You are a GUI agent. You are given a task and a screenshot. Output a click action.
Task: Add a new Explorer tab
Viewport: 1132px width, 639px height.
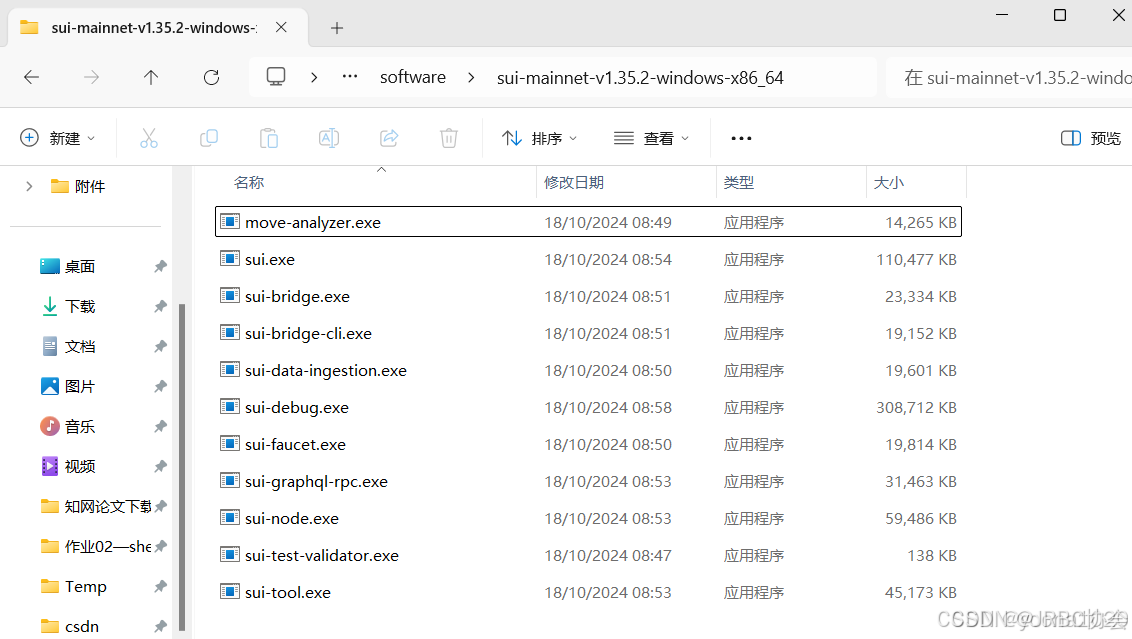[x=336, y=27]
